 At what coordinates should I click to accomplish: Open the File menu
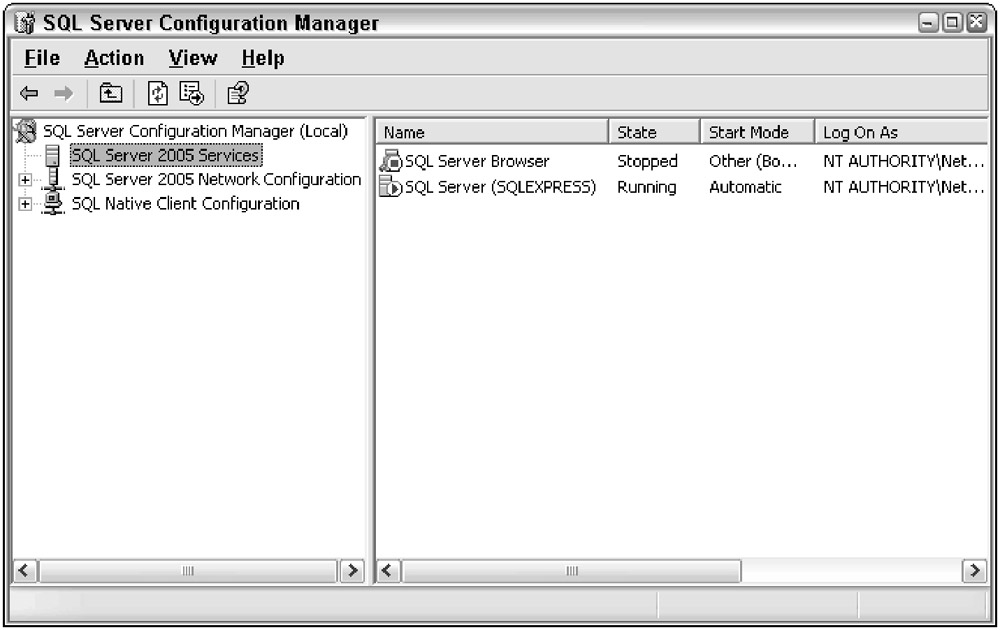pos(42,58)
